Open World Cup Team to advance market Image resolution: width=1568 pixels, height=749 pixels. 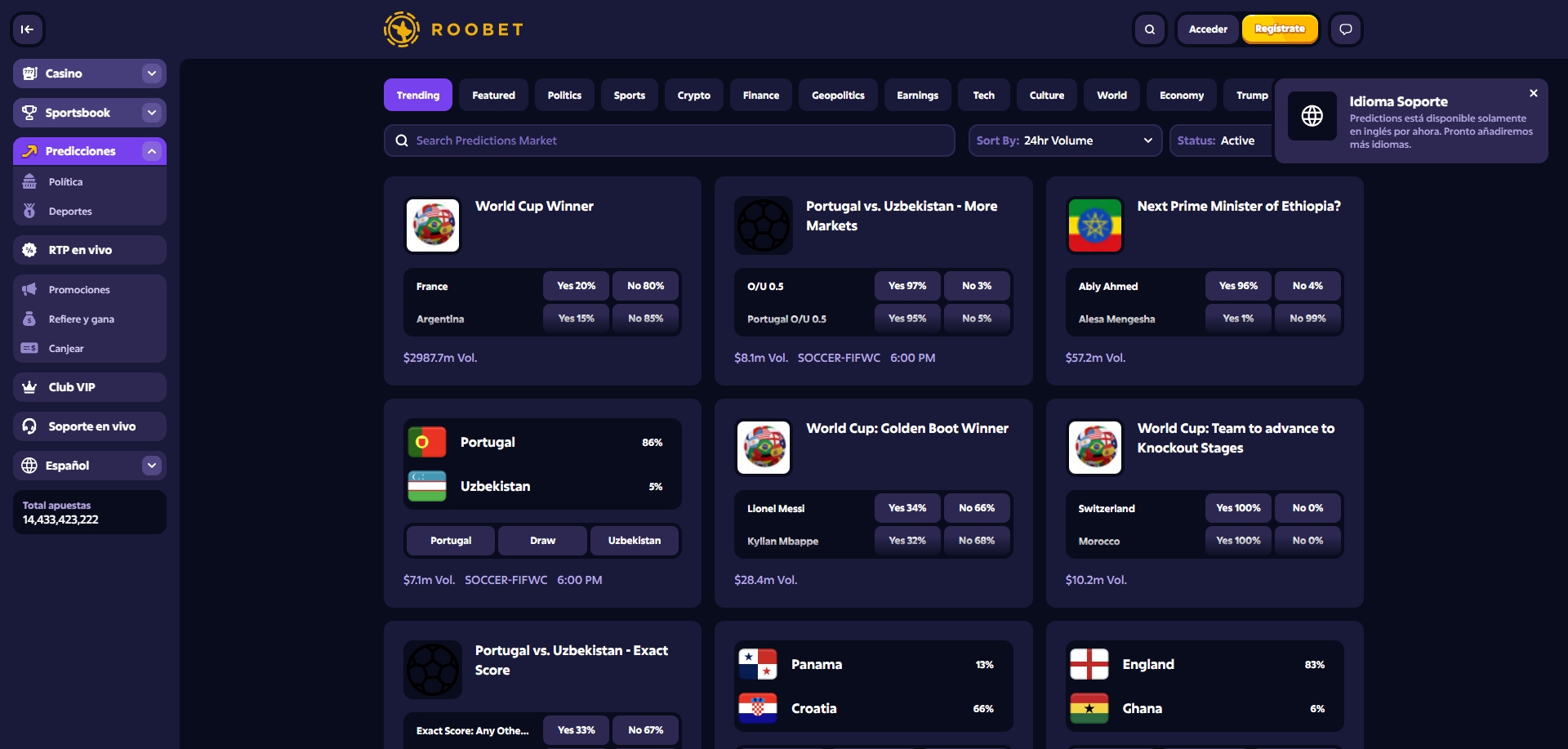1236,438
